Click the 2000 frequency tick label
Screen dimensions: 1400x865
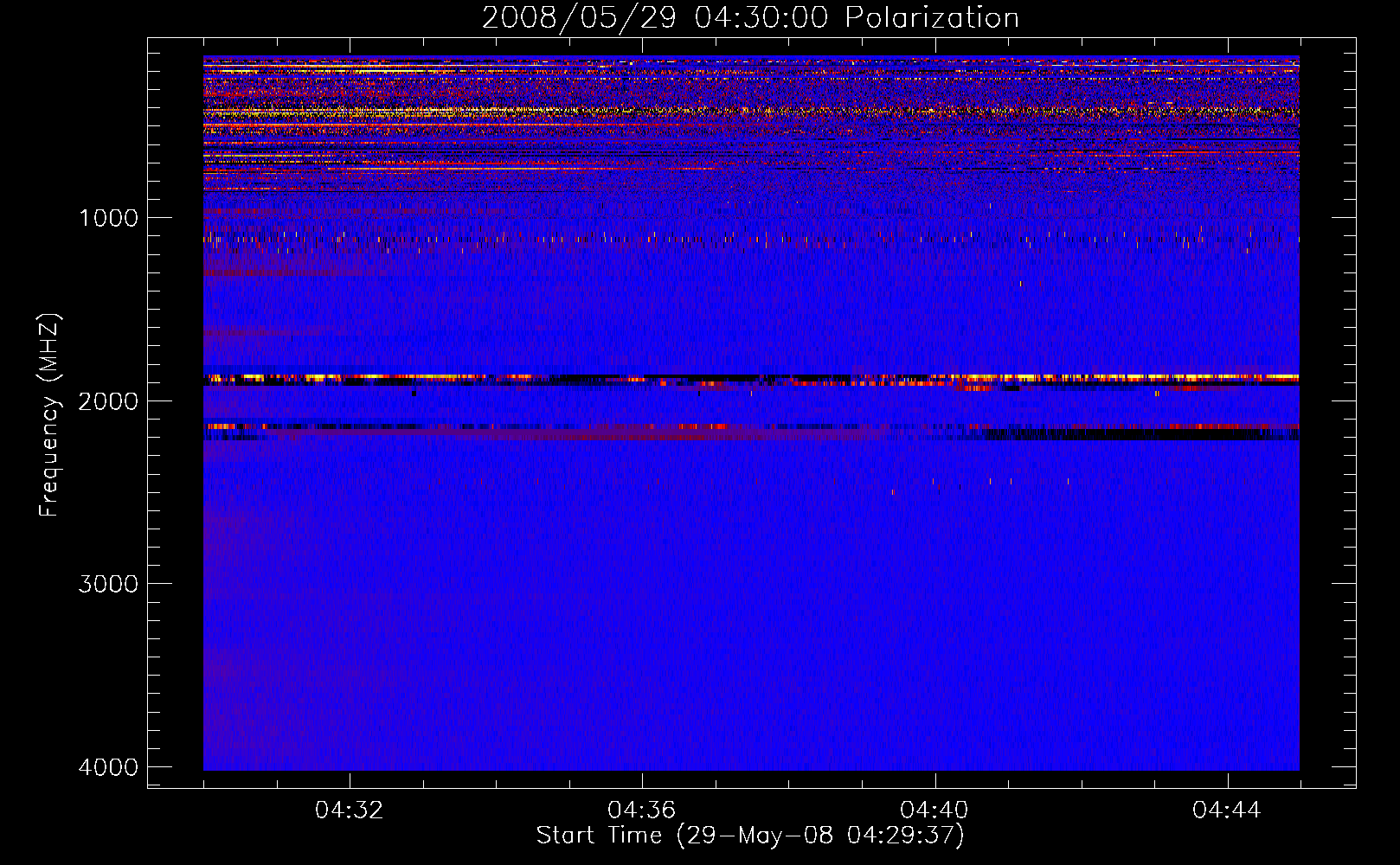tap(108, 401)
